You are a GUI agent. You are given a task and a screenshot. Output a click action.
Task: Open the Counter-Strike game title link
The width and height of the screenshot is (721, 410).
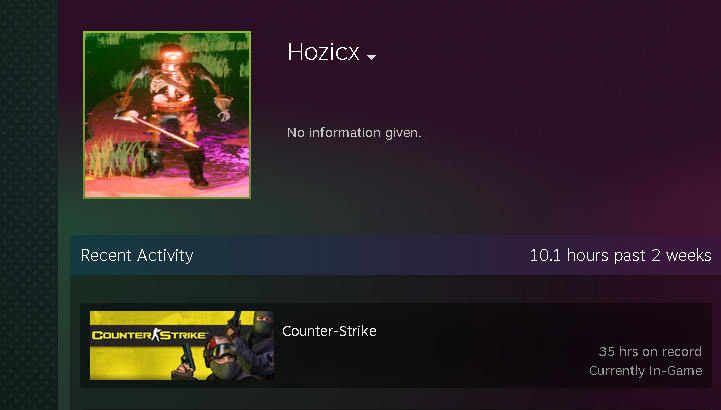(x=329, y=331)
